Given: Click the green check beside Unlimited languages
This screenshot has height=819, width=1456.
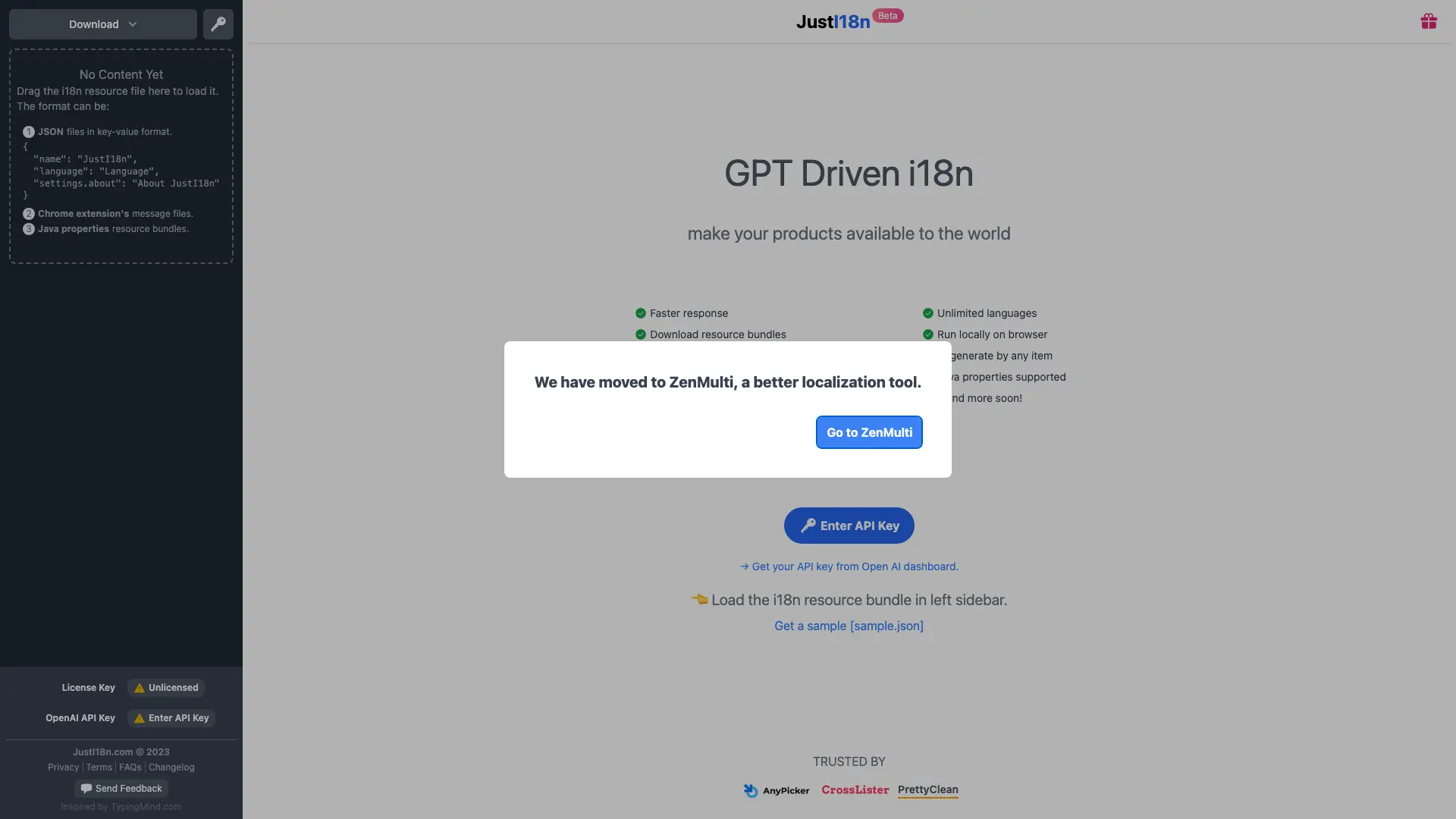Looking at the screenshot, I should tap(928, 313).
